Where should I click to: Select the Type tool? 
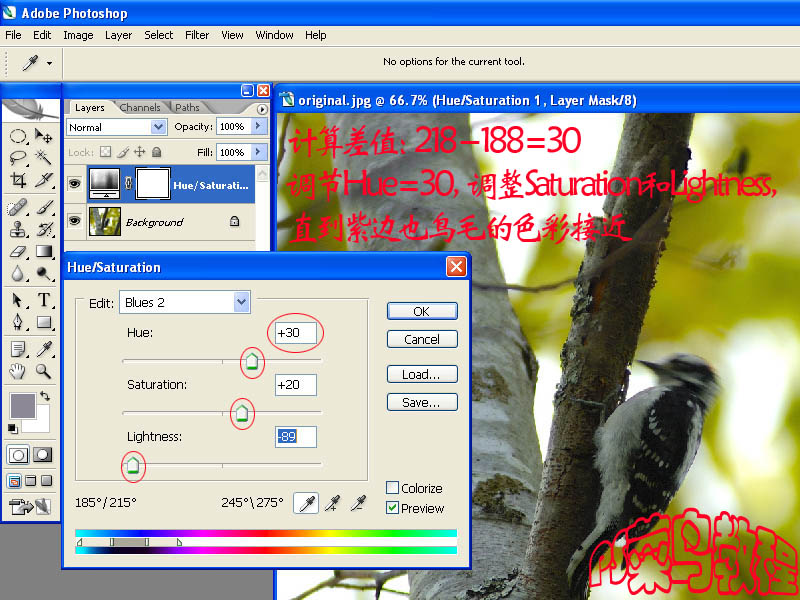43,301
